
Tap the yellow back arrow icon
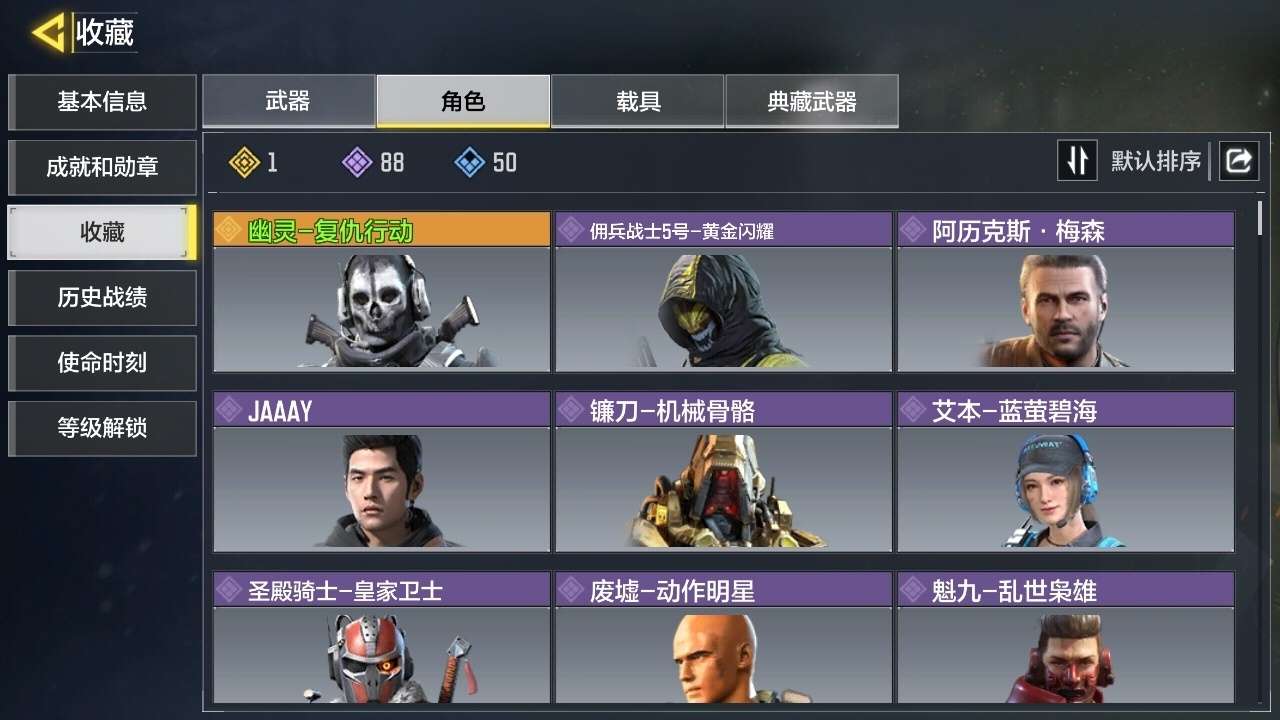click(48, 32)
